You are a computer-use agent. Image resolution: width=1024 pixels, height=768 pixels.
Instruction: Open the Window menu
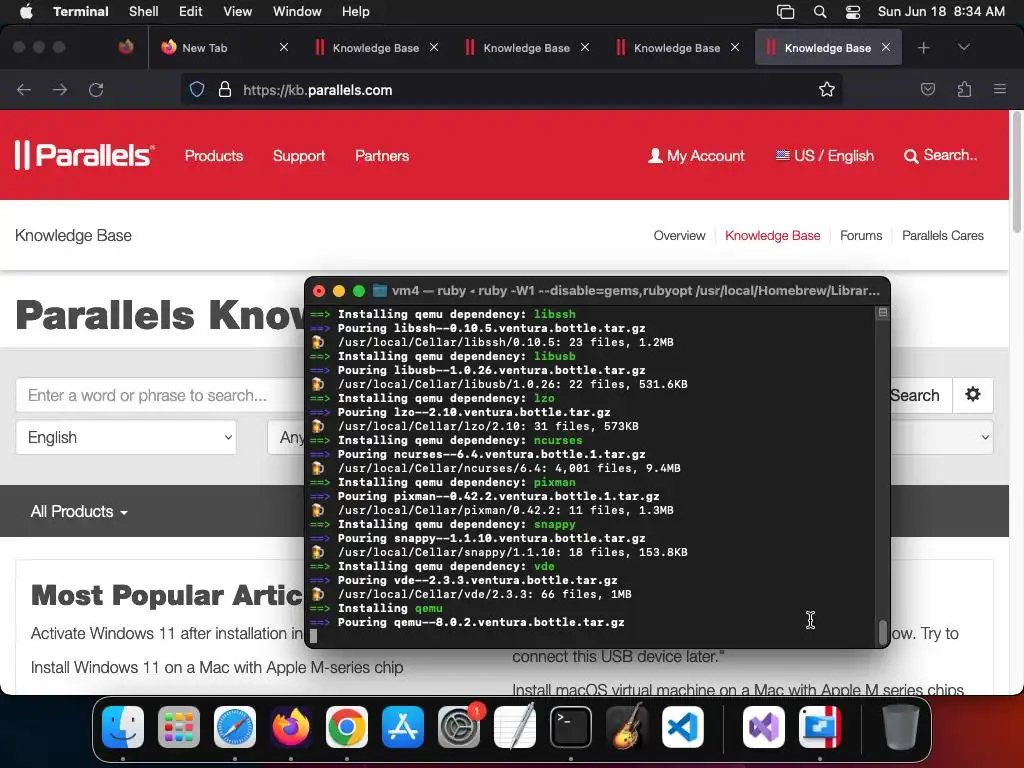pos(296,11)
